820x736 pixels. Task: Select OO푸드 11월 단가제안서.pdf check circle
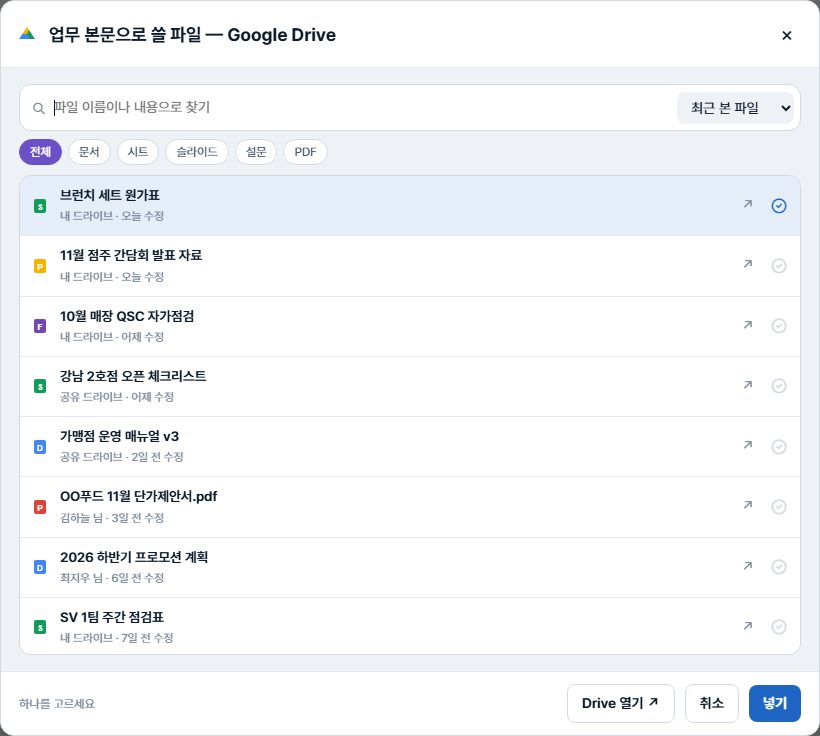pos(779,507)
